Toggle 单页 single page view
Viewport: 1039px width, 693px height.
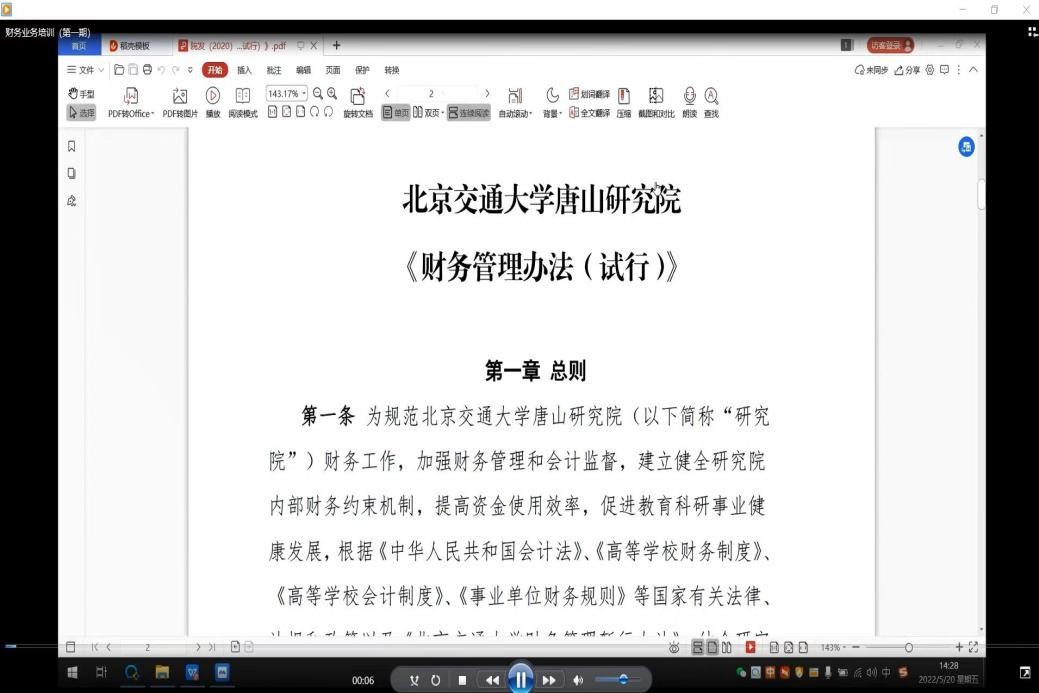tap(396, 113)
